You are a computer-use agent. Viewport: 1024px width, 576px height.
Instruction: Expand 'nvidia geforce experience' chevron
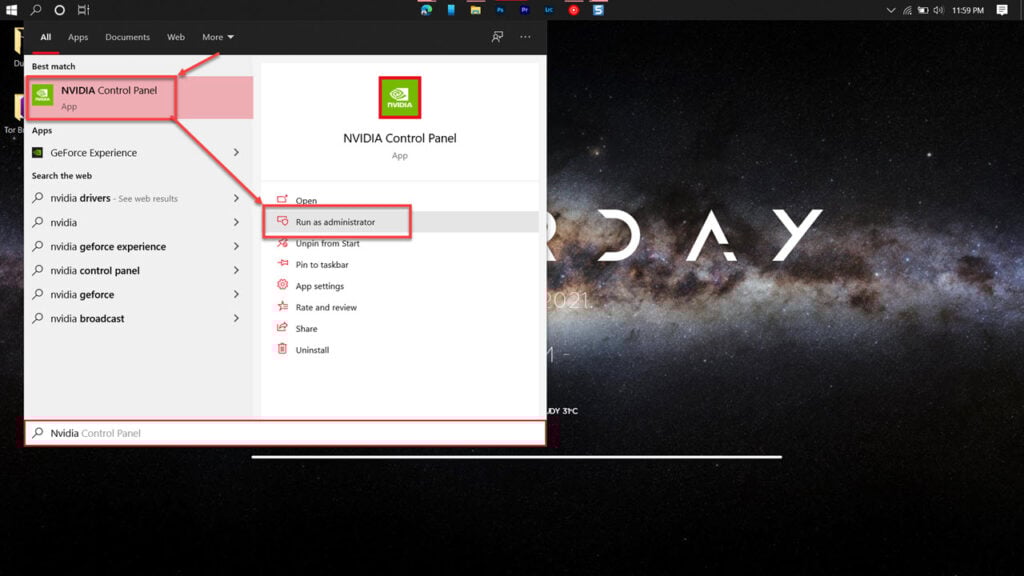coord(236,246)
